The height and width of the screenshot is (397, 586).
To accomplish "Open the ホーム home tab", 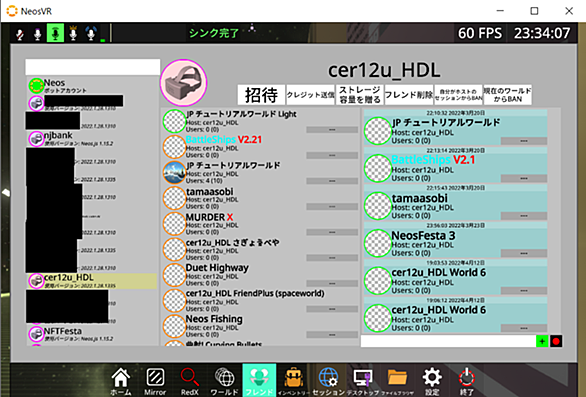I will 121,381.
